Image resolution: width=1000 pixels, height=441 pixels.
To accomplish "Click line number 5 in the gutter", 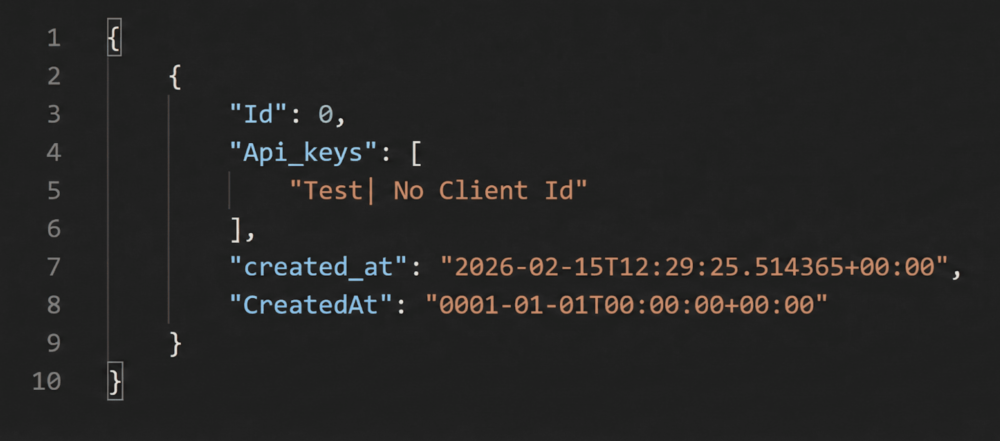I will [x=52, y=191].
